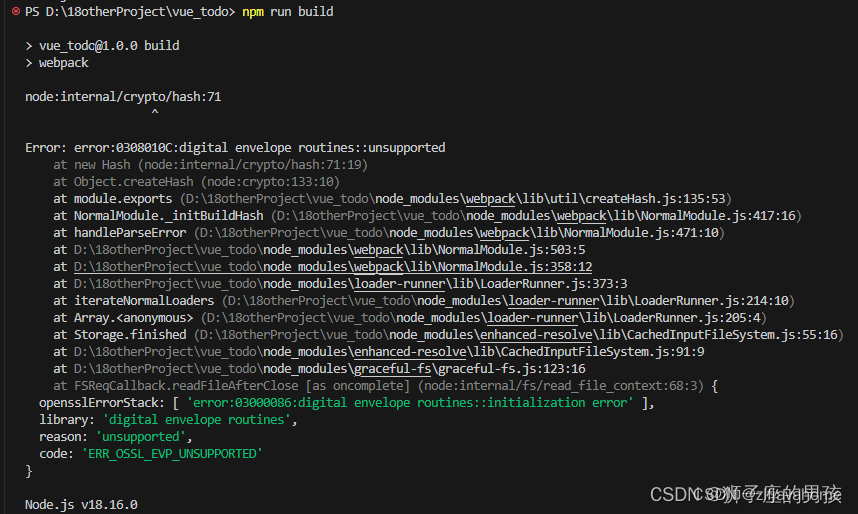Click the 'digital envelope routines::unsupported' error line

235,148
